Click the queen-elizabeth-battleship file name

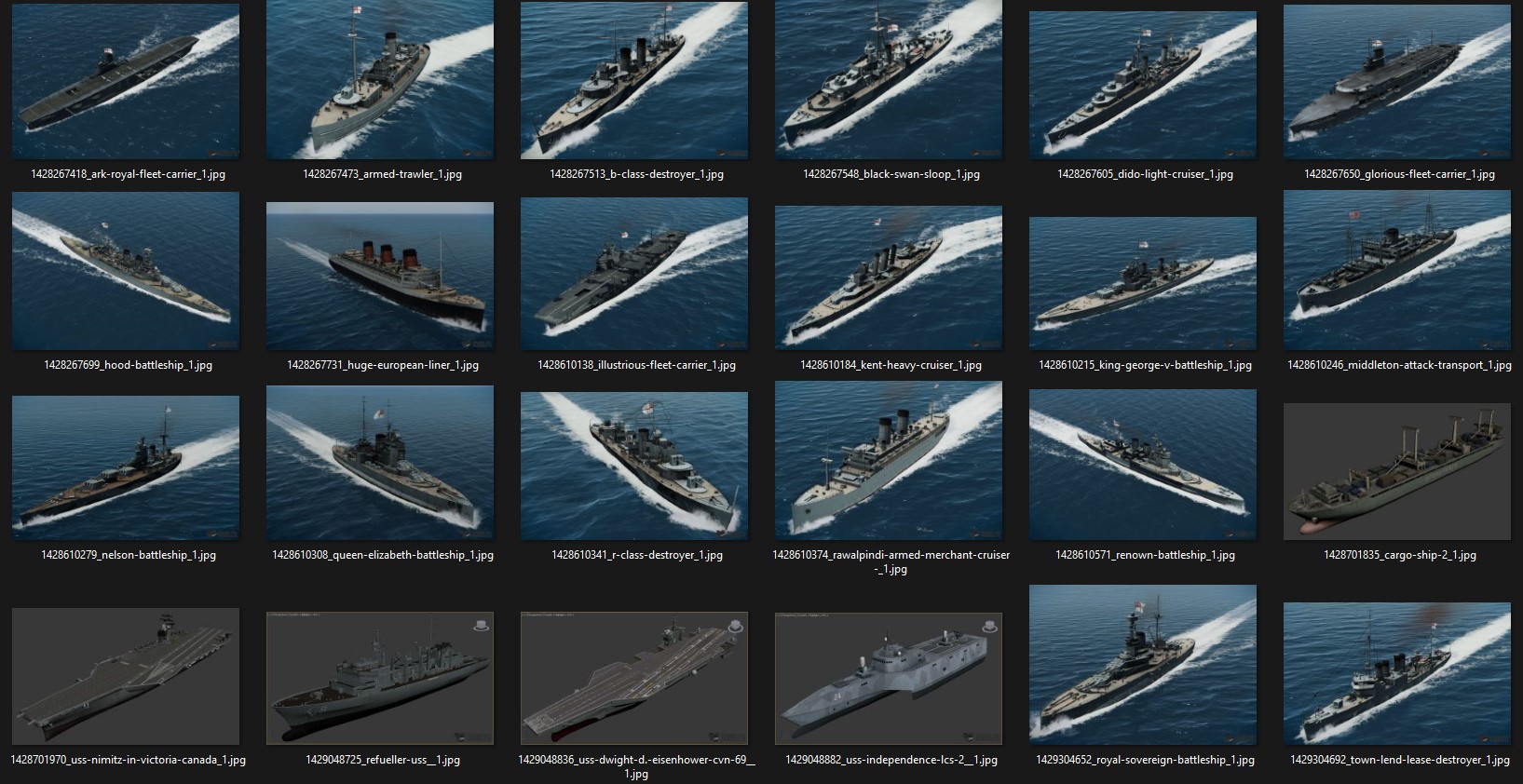point(383,555)
